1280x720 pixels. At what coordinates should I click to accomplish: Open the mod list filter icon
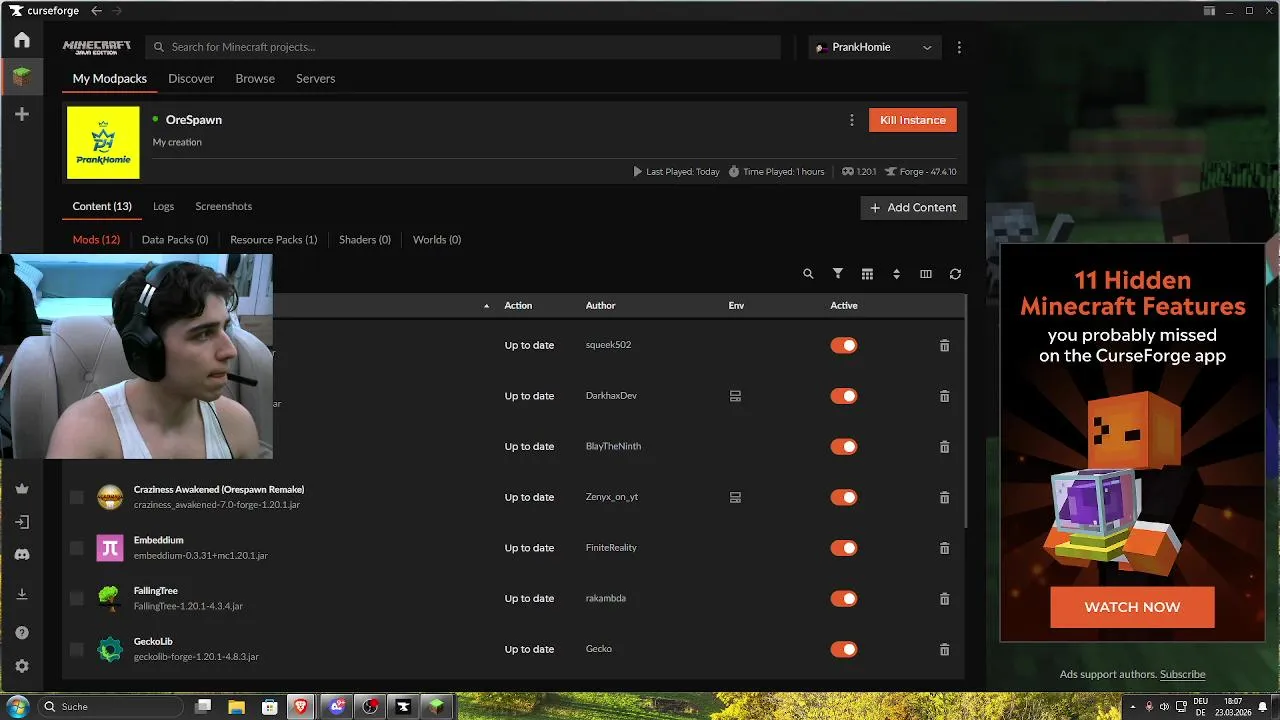tap(838, 274)
